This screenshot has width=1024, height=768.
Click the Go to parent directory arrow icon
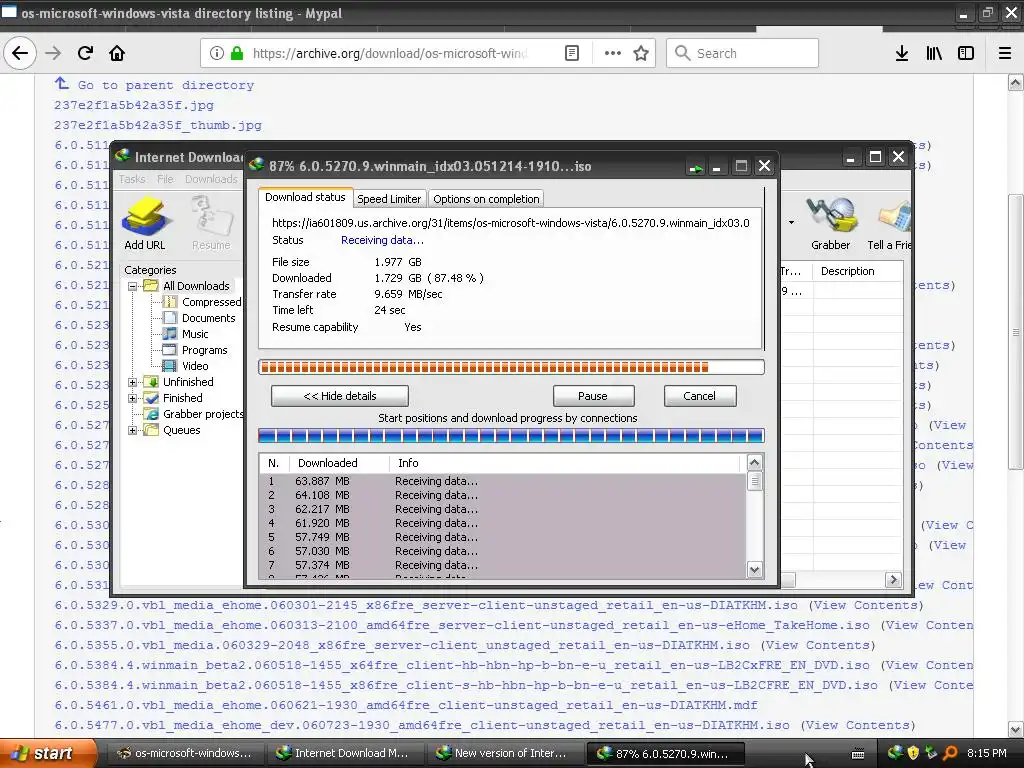pos(61,83)
